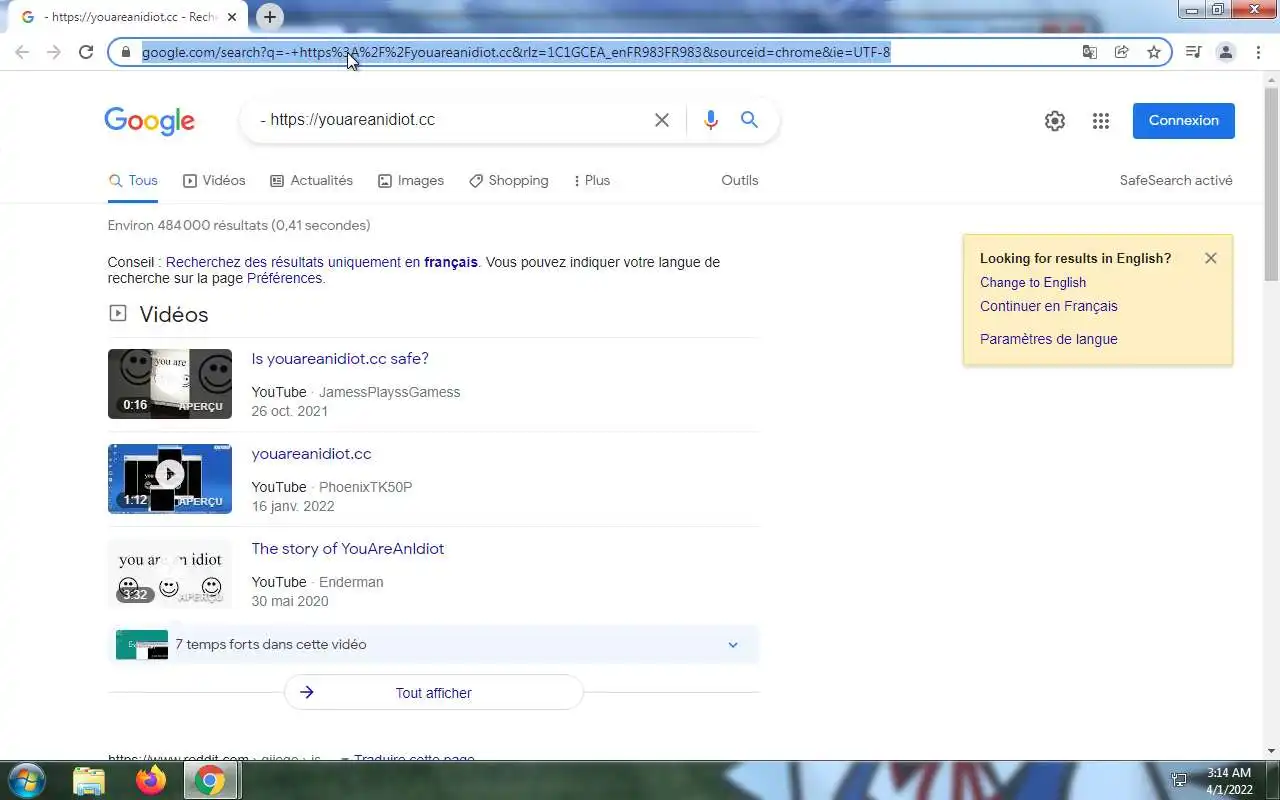
Task: Open 'youareanidiot.cc' PhoenixTK50P video link
Action: point(311,454)
